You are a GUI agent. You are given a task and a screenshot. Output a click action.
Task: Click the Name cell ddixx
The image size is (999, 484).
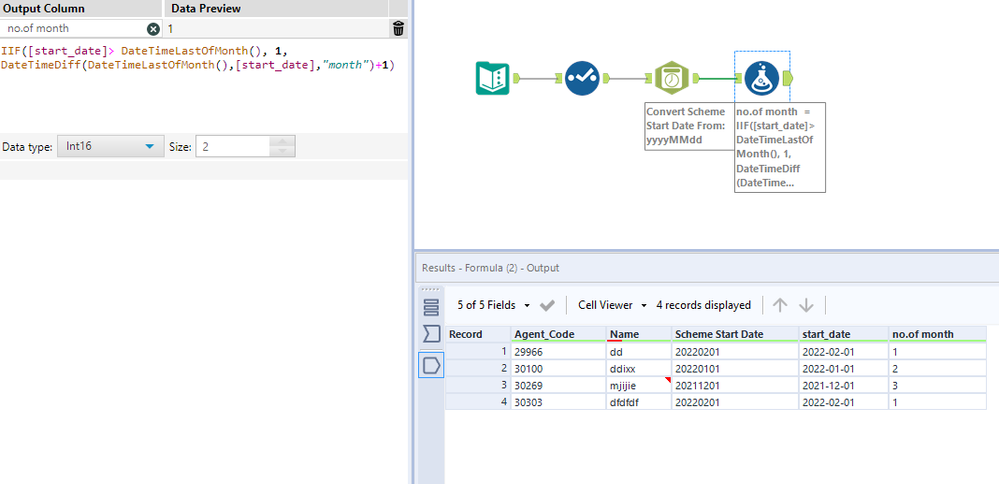tap(639, 368)
